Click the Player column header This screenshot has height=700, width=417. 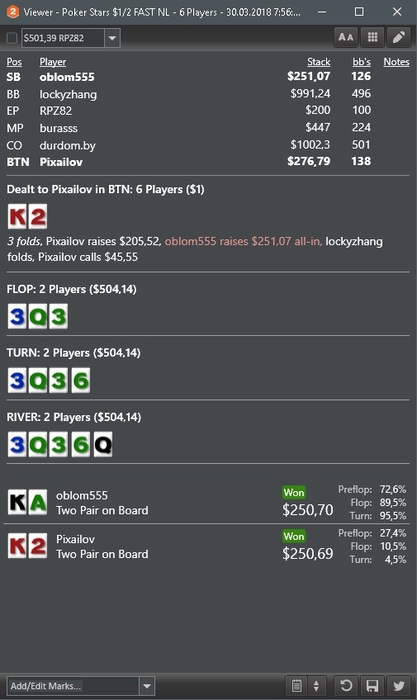(x=53, y=62)
